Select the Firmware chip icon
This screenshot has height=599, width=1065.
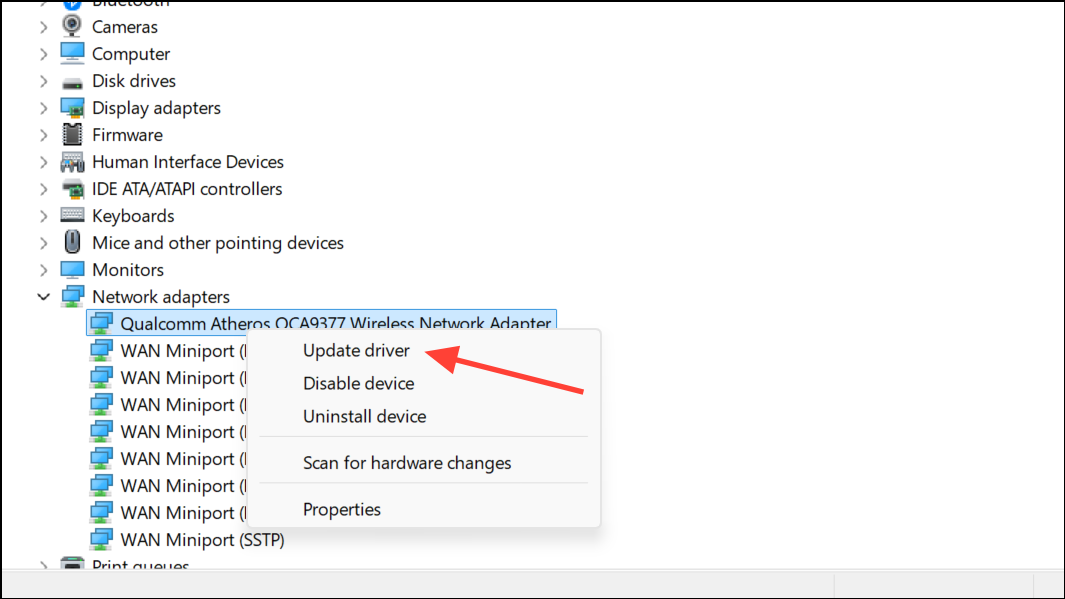click(x=72, y=134)
